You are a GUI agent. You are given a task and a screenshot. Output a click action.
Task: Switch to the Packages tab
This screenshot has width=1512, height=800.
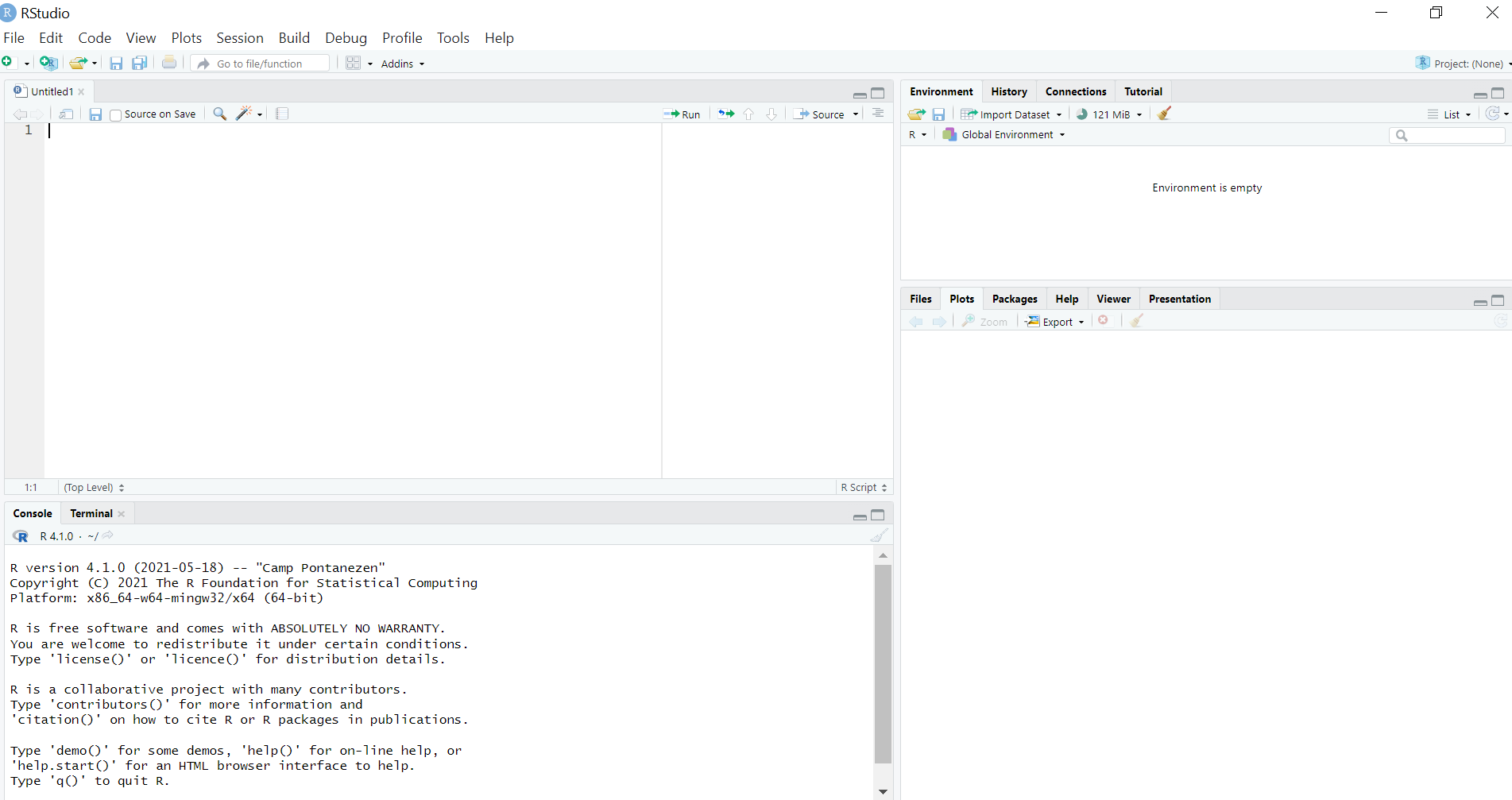(x=1015, y=299)
